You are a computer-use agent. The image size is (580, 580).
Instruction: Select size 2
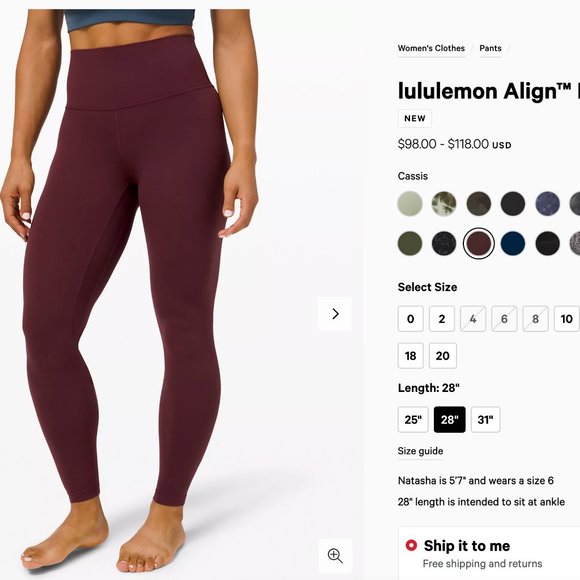(442, 318)
